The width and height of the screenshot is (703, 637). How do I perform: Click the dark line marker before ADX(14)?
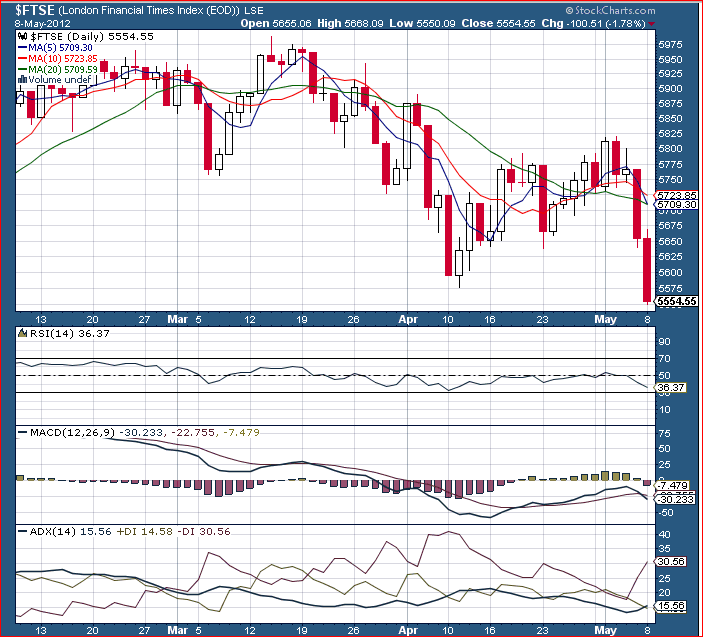(x=22, y=532)
